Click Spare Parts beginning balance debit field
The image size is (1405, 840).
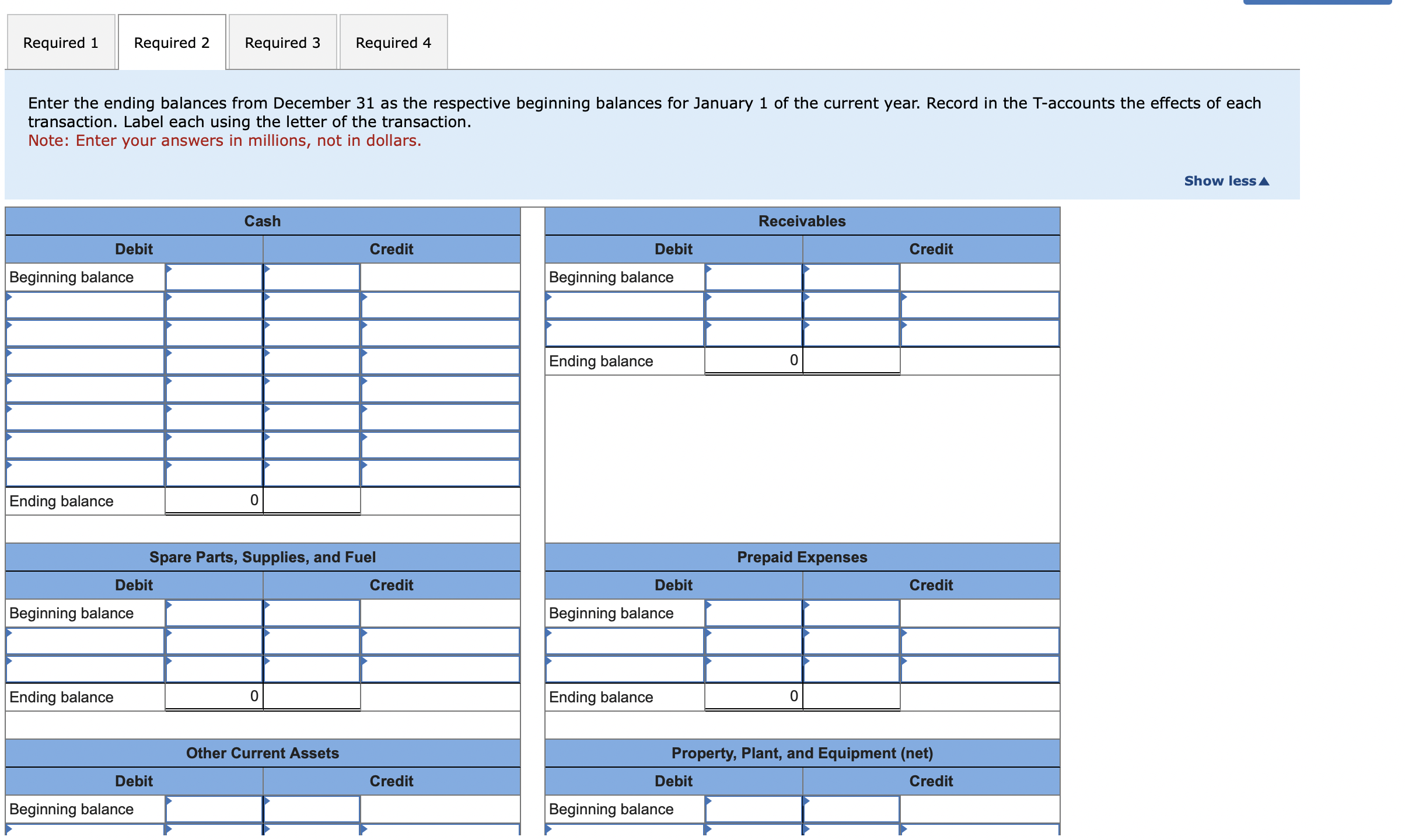[x=214, y=613]
